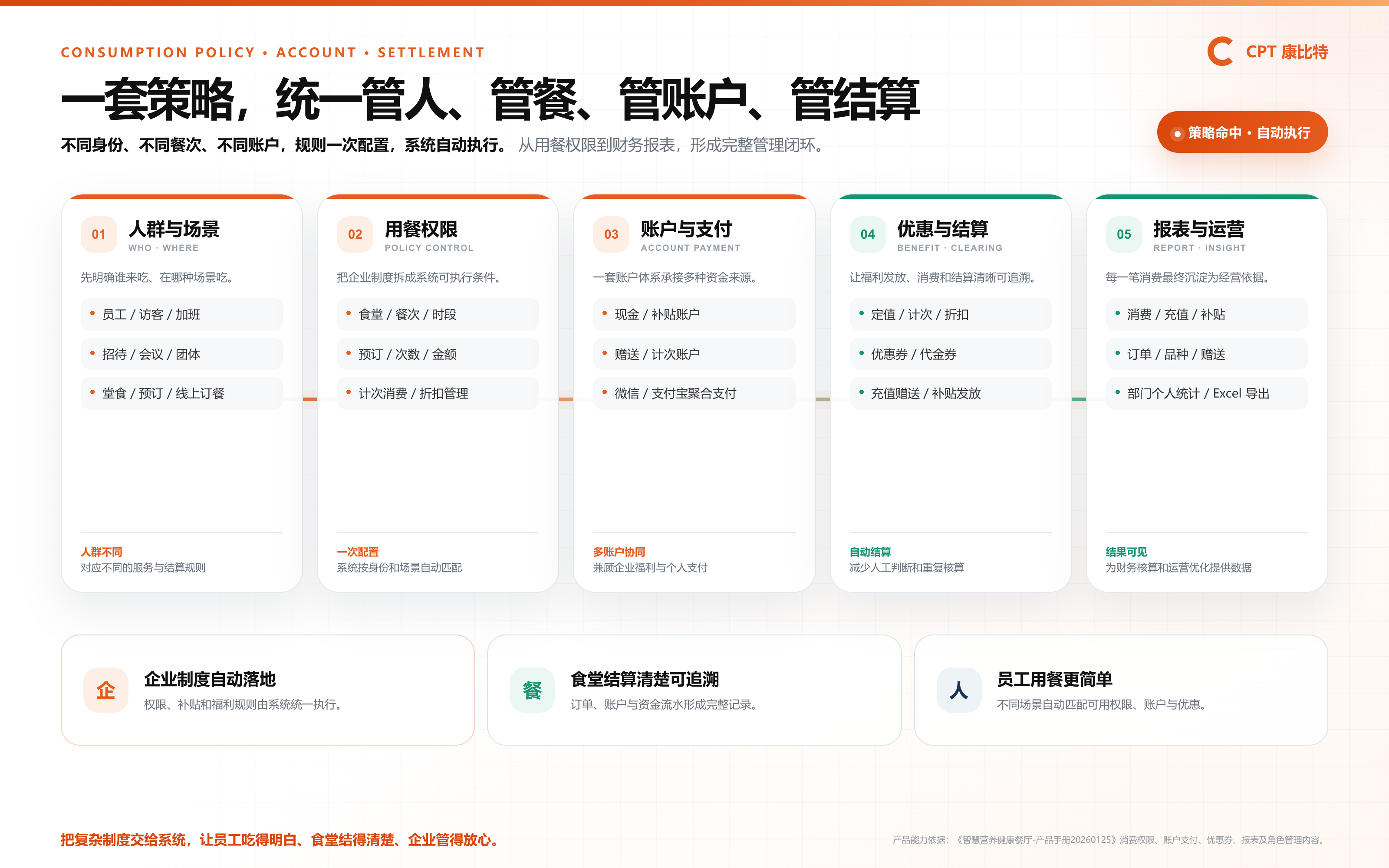Click the green 05 number badge

pos(1124,234)
